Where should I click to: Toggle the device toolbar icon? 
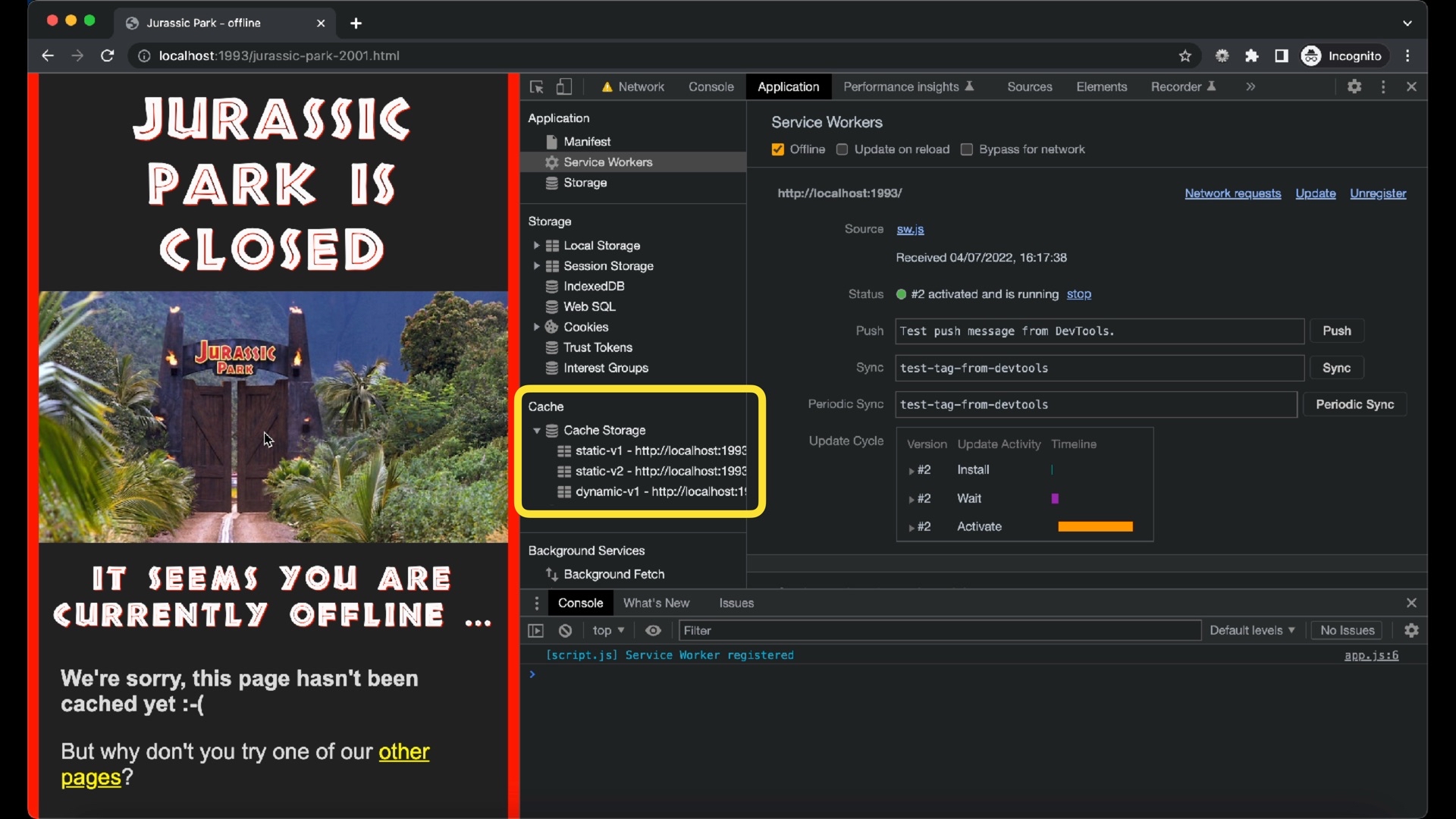pyautogui.click(x=564, y=87)
